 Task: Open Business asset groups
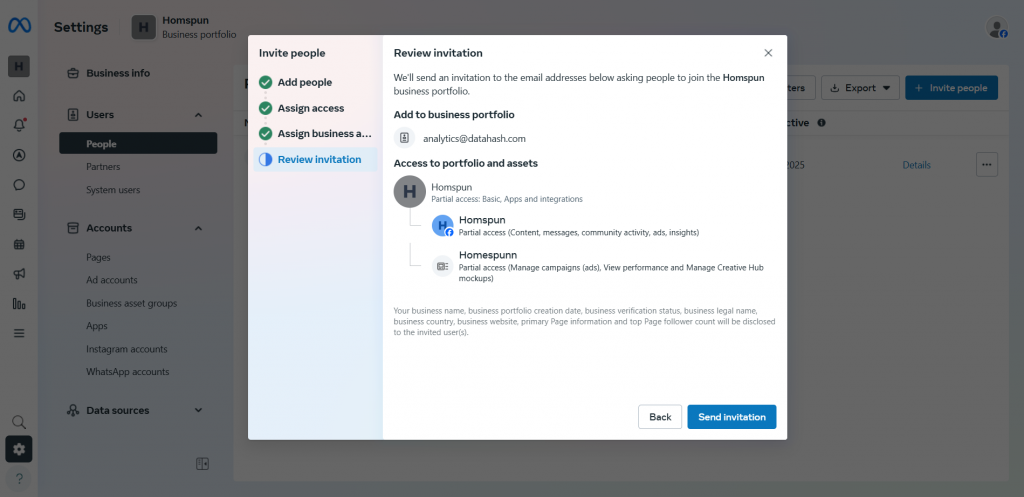pos(131,303)
